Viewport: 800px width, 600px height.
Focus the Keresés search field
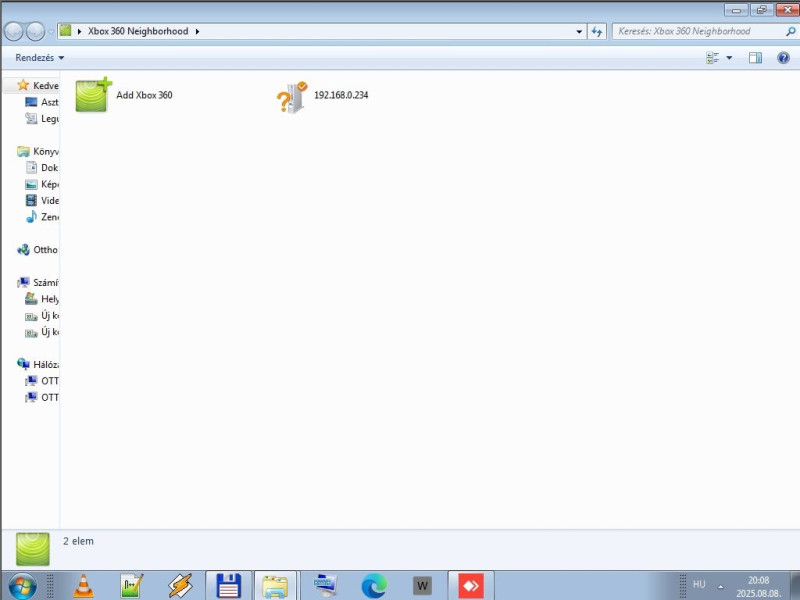(699, 31)
